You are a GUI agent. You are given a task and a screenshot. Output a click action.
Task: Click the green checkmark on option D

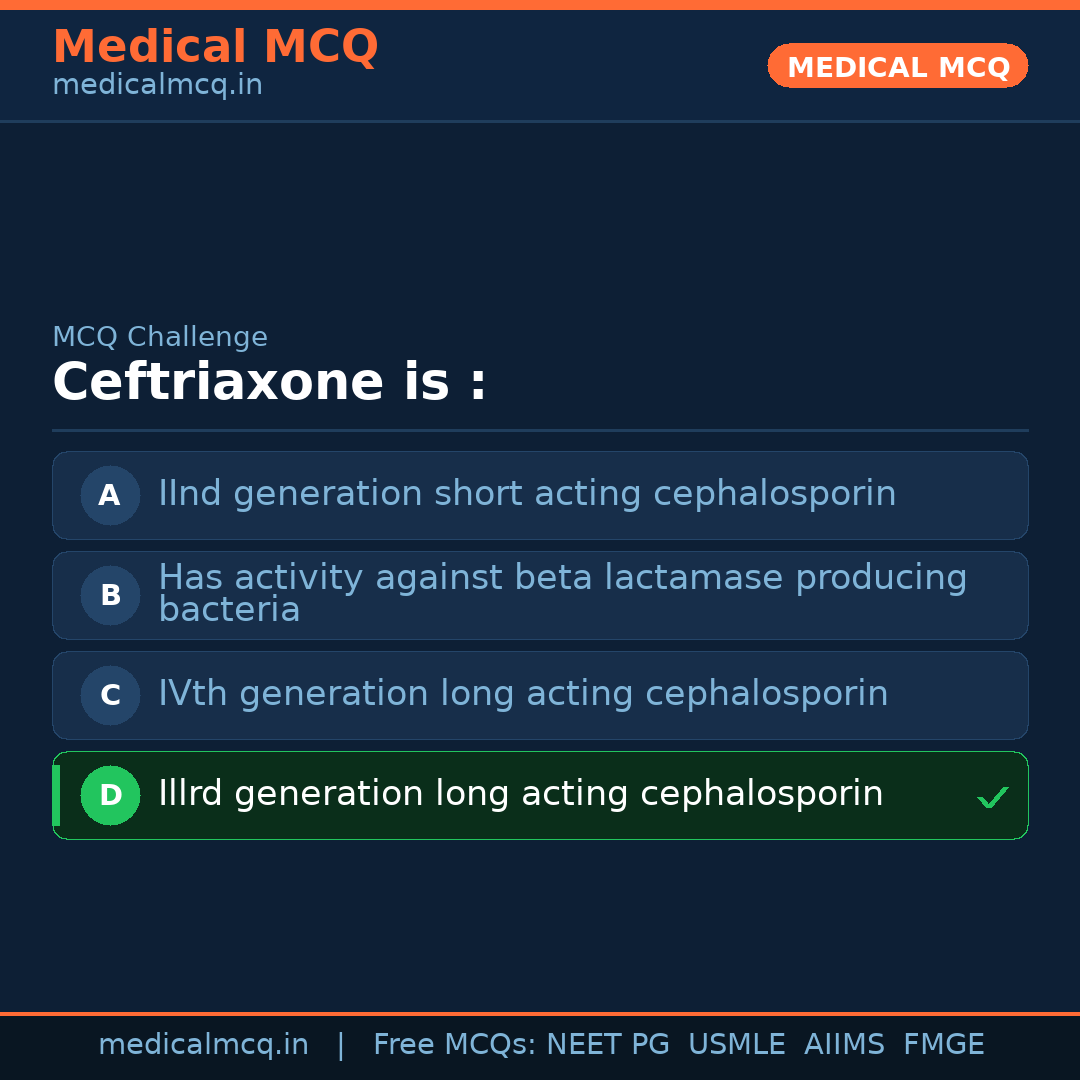pos(993,797)
